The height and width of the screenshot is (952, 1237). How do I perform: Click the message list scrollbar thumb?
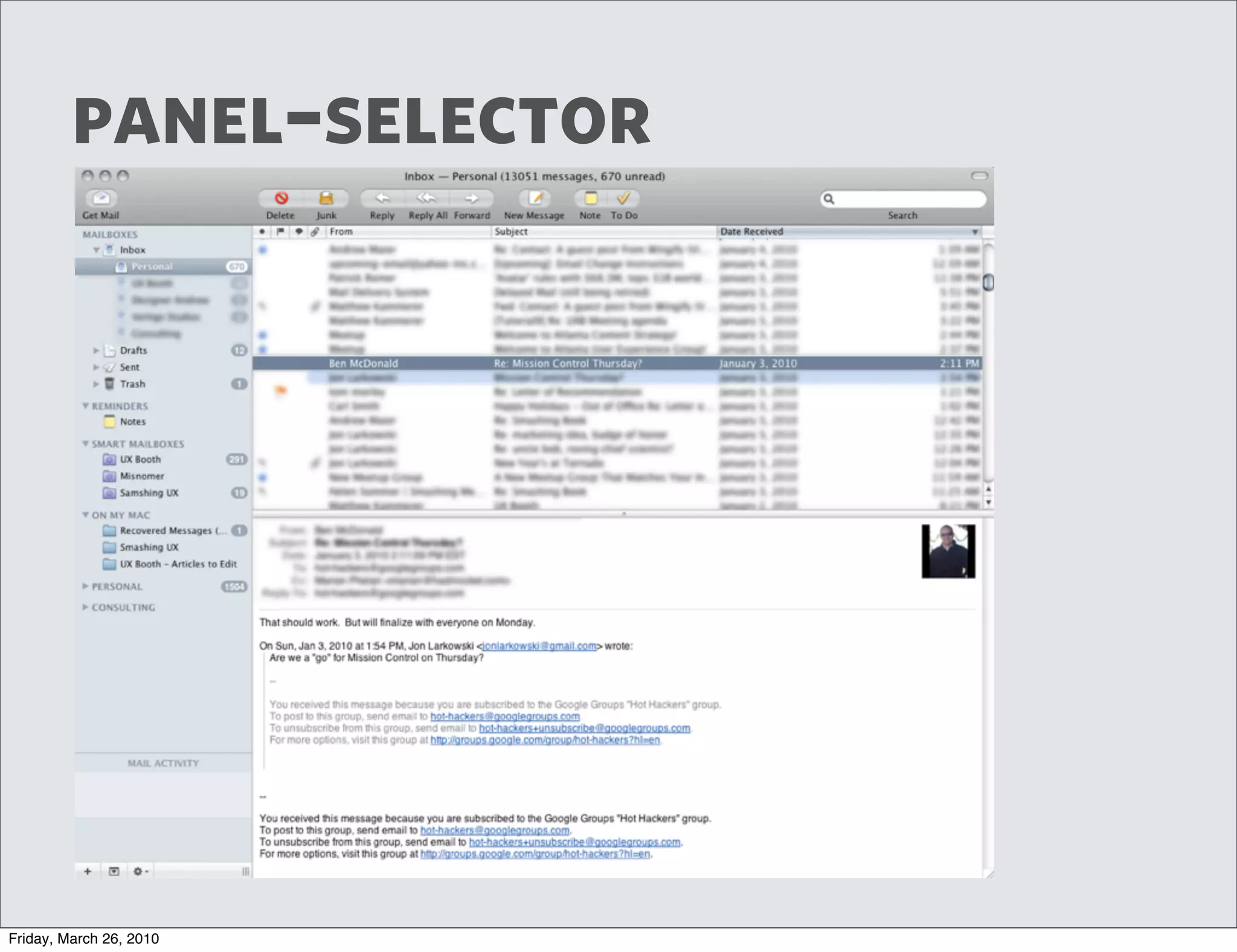coord(988,282)
